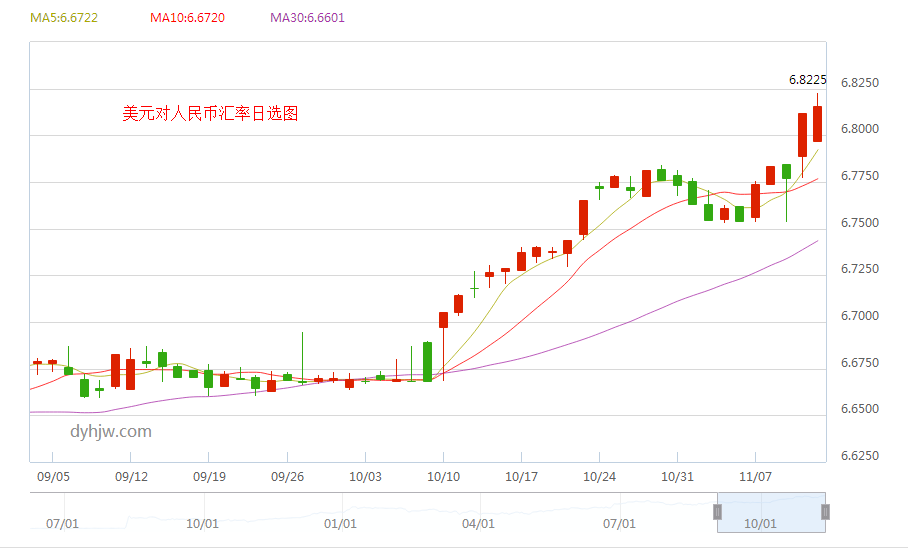Click the green candlestick at 10/31
Image resolution: width=908 pixels, height=551 pixels.
(678, 181)
